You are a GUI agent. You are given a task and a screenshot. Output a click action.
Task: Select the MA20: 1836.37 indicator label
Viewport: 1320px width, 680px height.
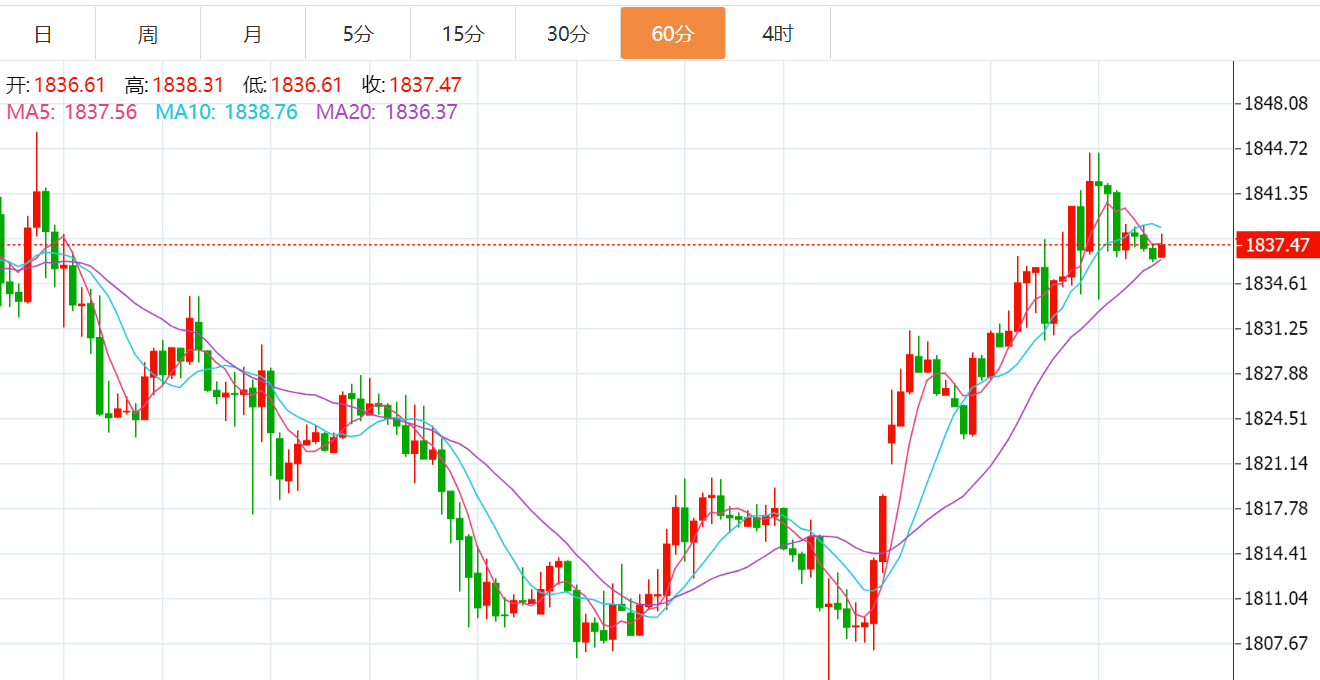tap(387, 112)
